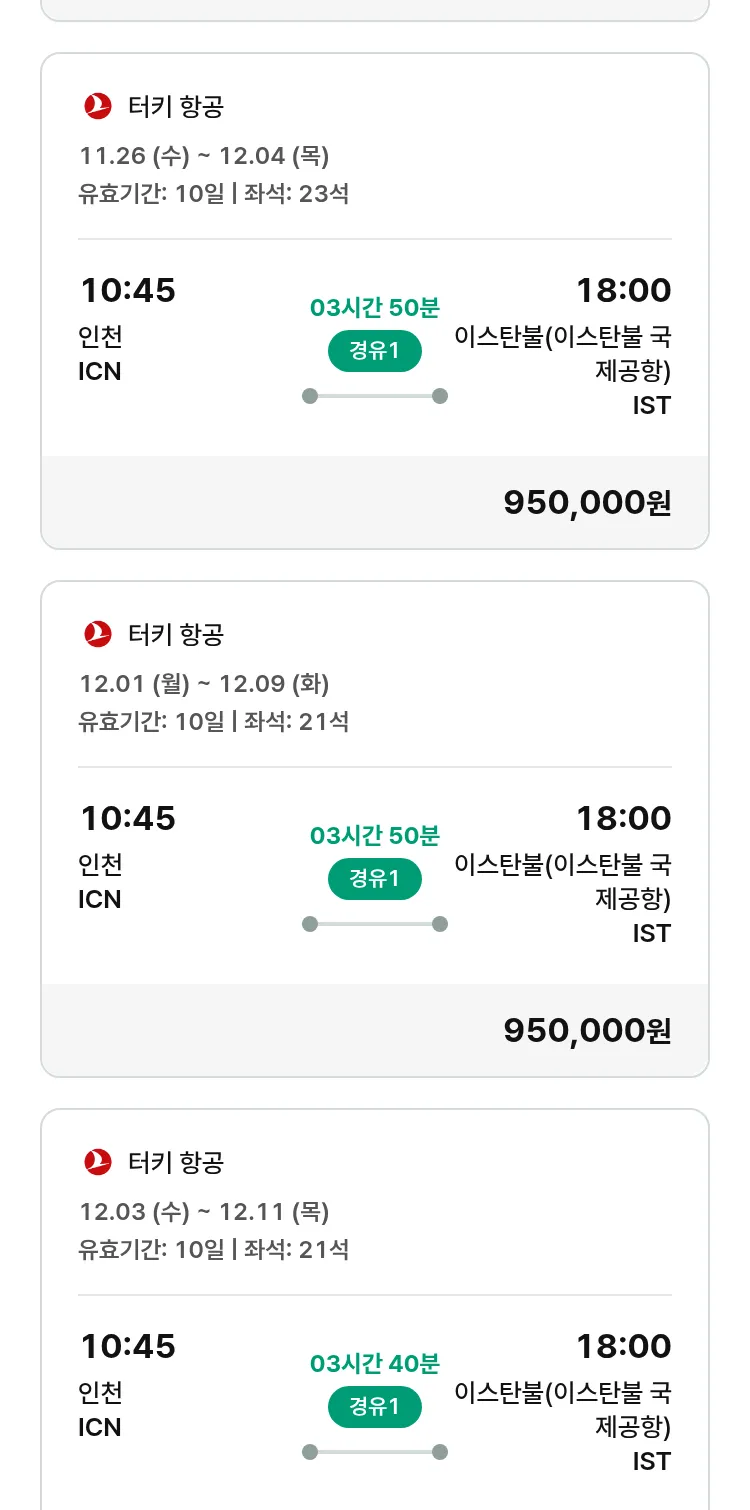
Task: Tap the 경유1 badge on the 12.03 flight
Action: pyautogui.click(x=375, y=1407)
